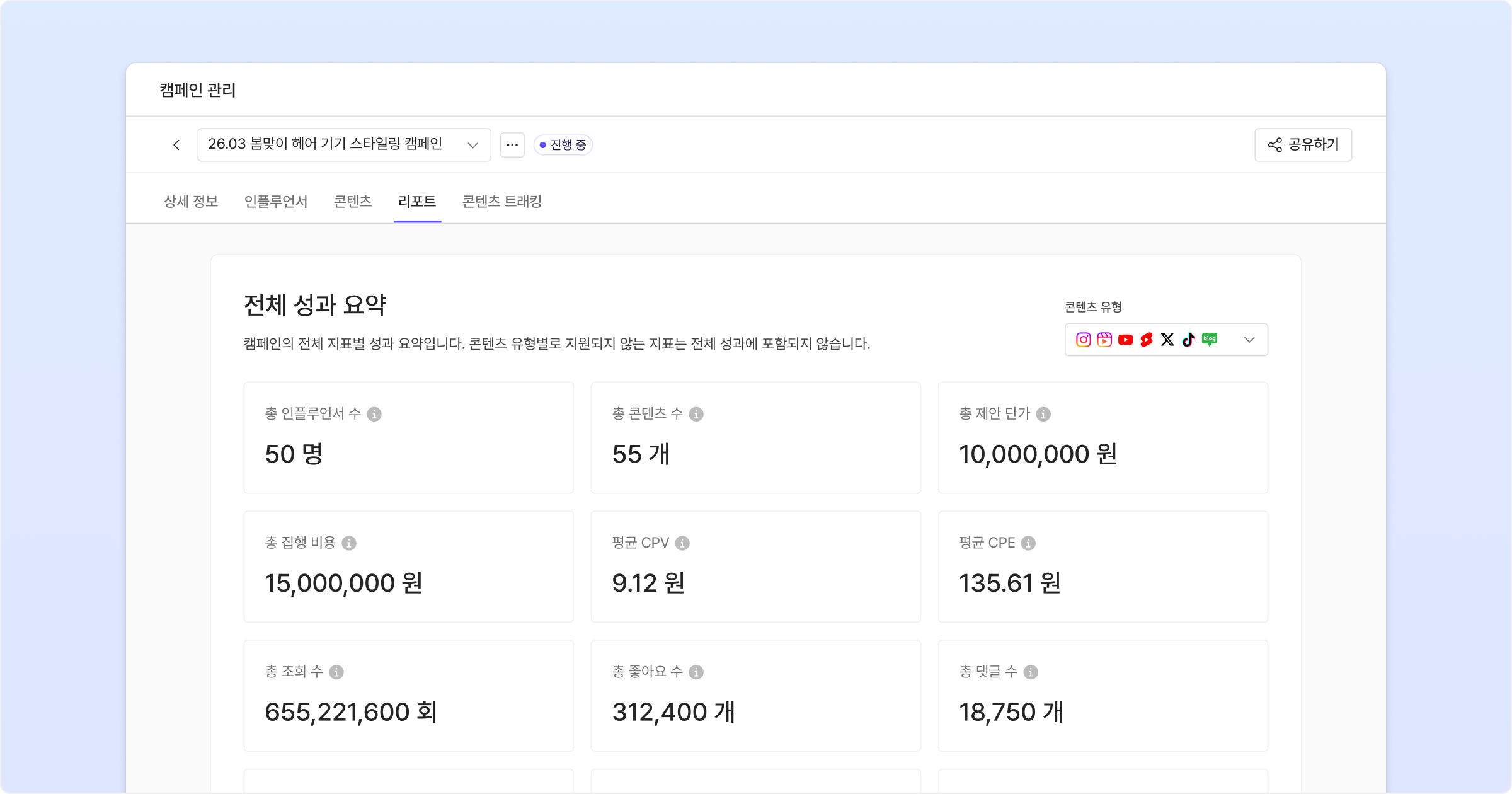The height and width of the screenshot is (794, 1512).
Task: Click the 총 인플루언서 수 label
Action: coord(313,413)
